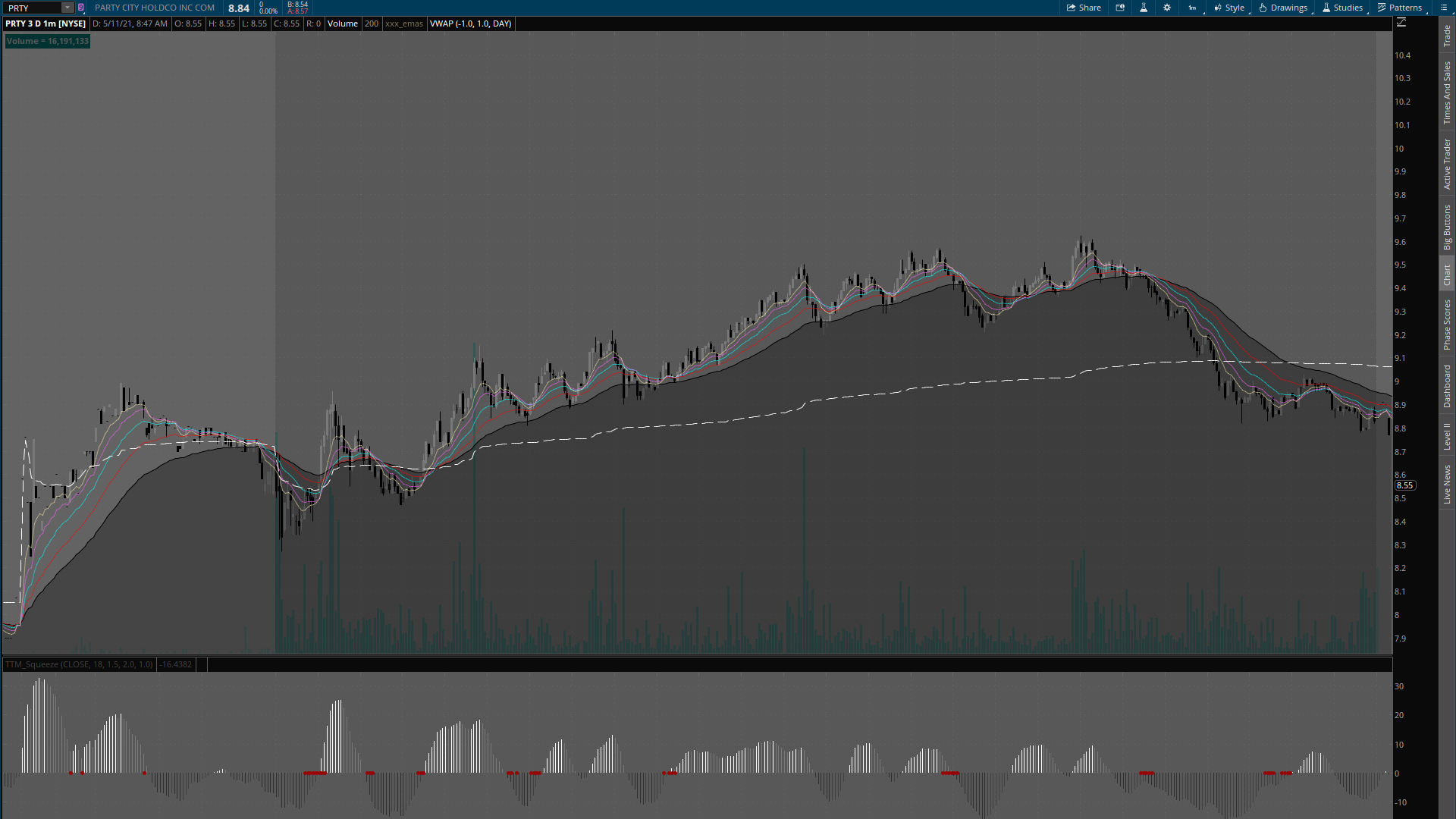Open chart settings gear icon
1456x819 pixels.
click(x=1167, y=8)
